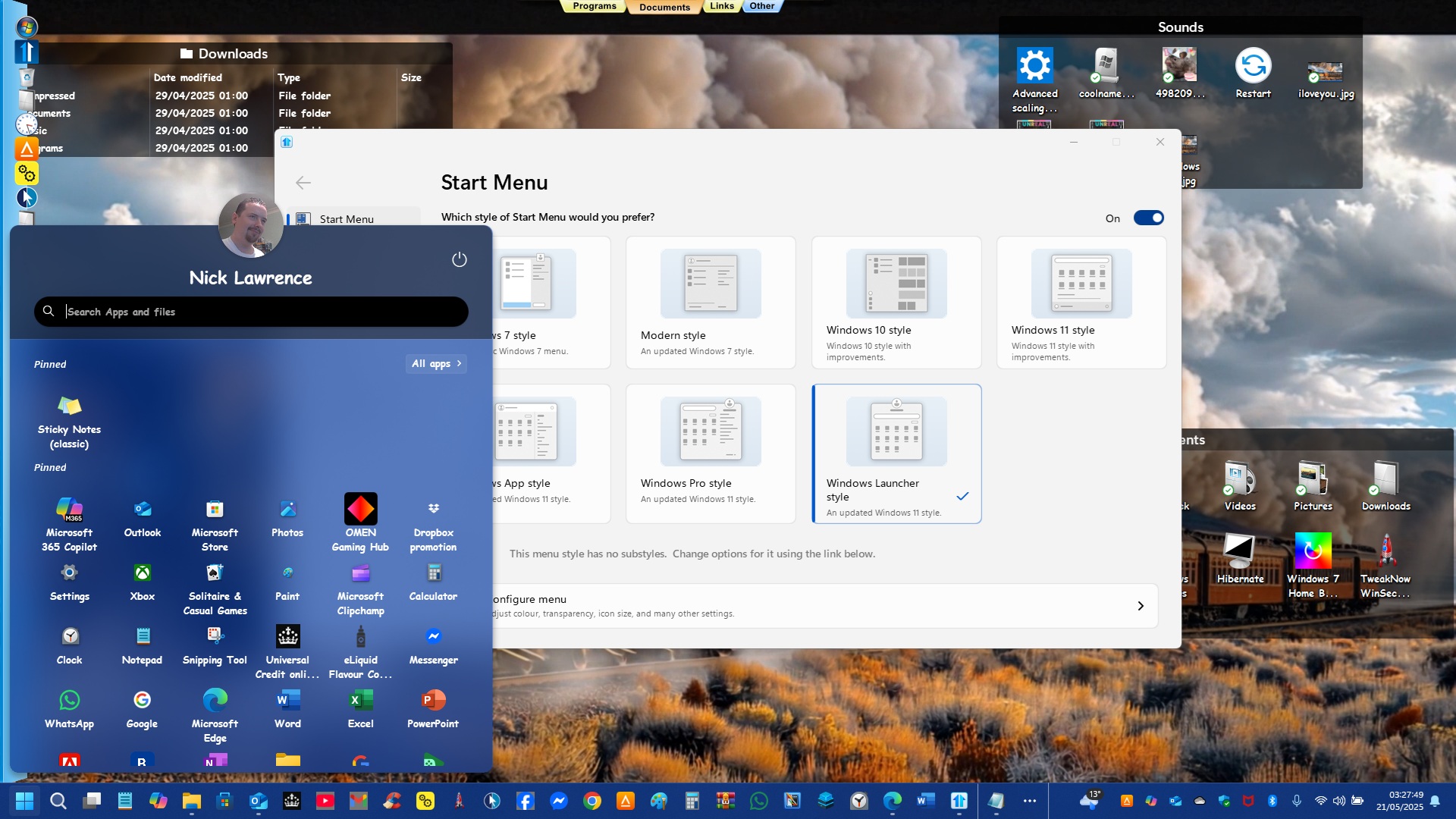Sort Downloads by Size column
This screenshot has height=819, width=1456.
[411, 77]
